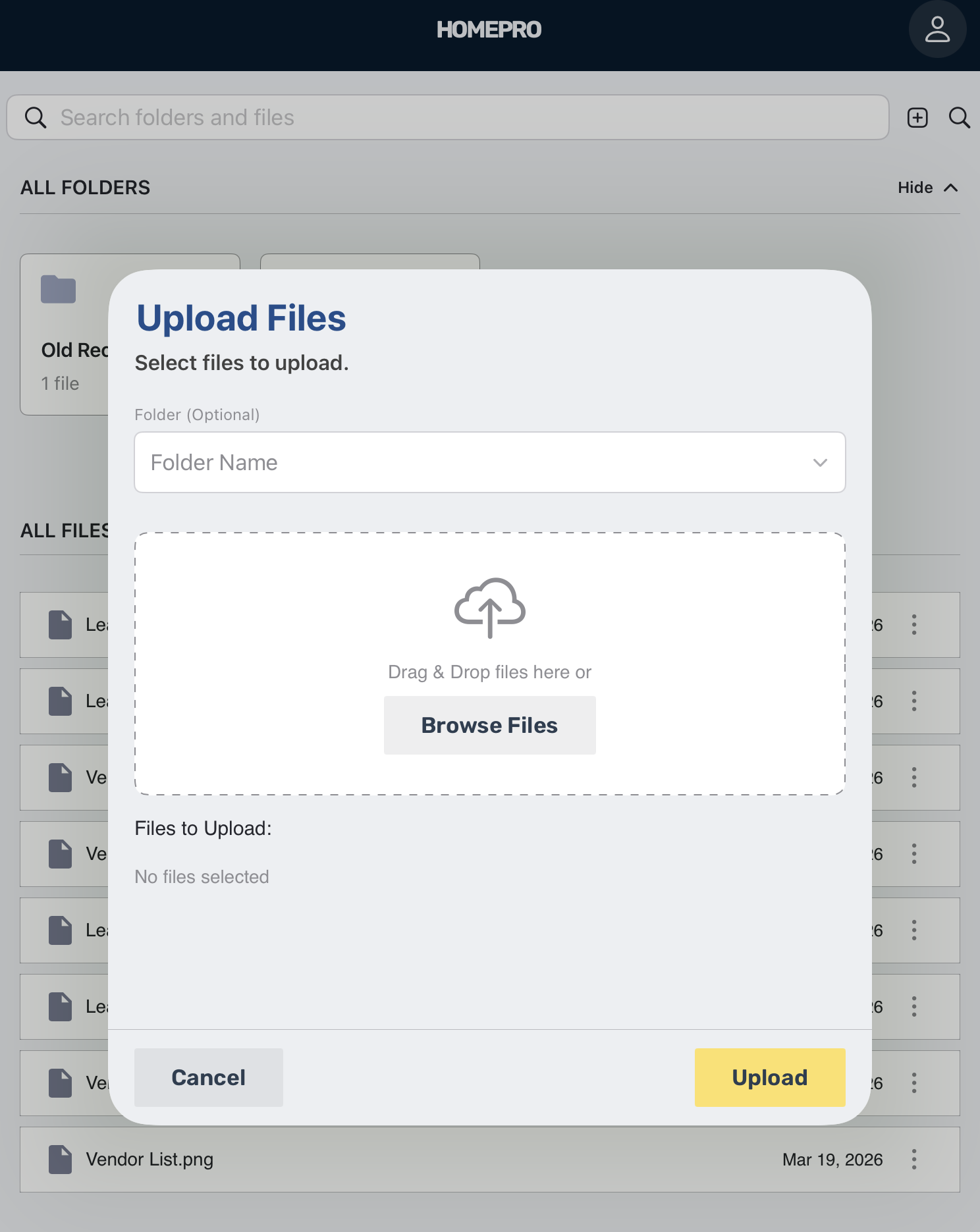This screenshot has width=980, height=1232.
Task: Click the Upload Files dialog title
Action: [241, 318]
